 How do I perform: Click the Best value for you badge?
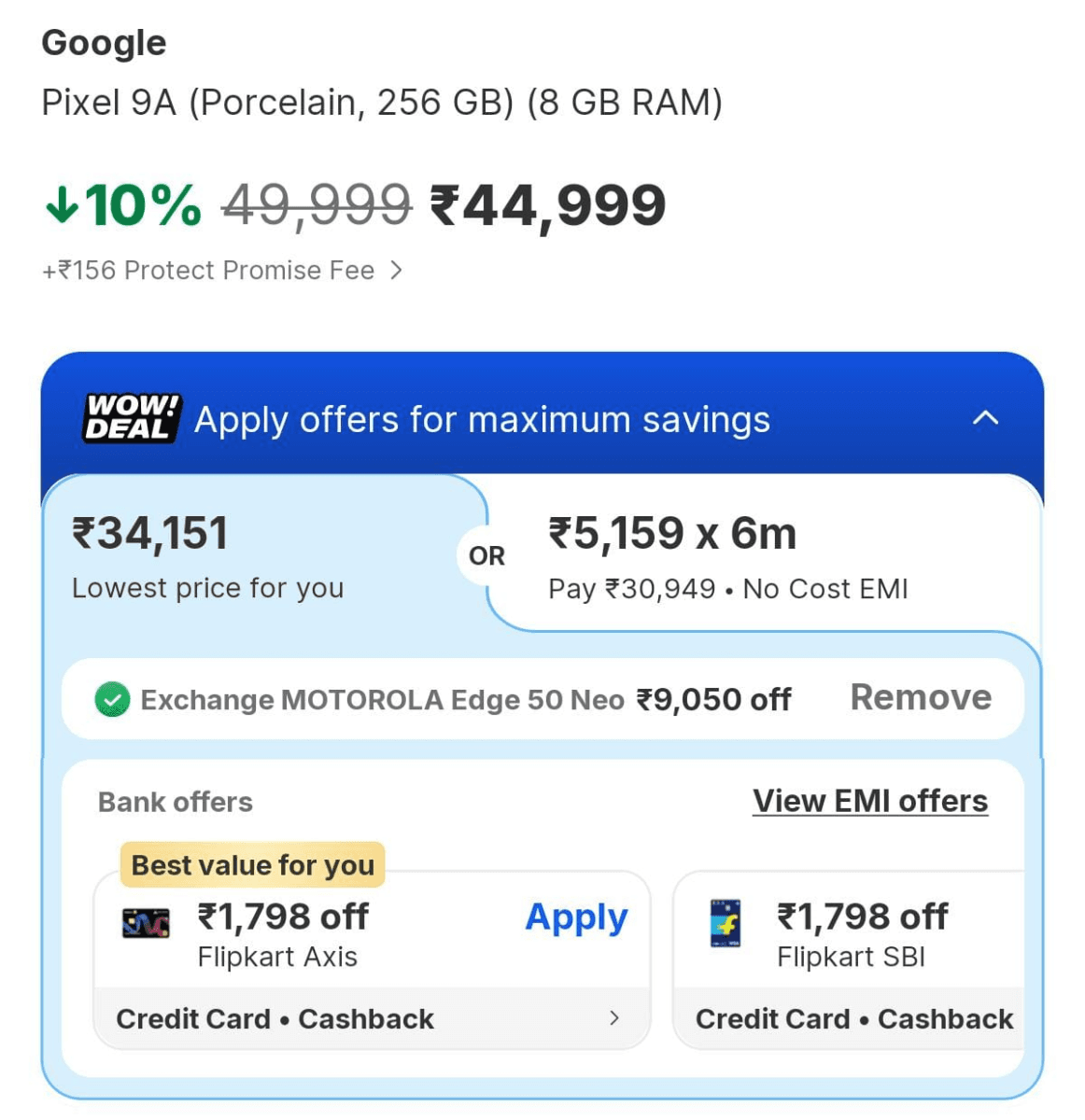click(252, 865)
